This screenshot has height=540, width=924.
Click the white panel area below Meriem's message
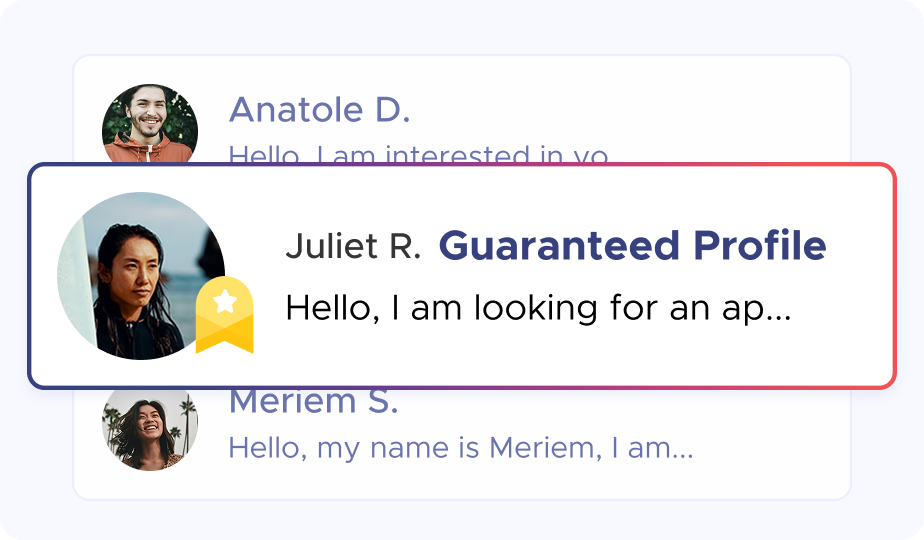(460, 481)
